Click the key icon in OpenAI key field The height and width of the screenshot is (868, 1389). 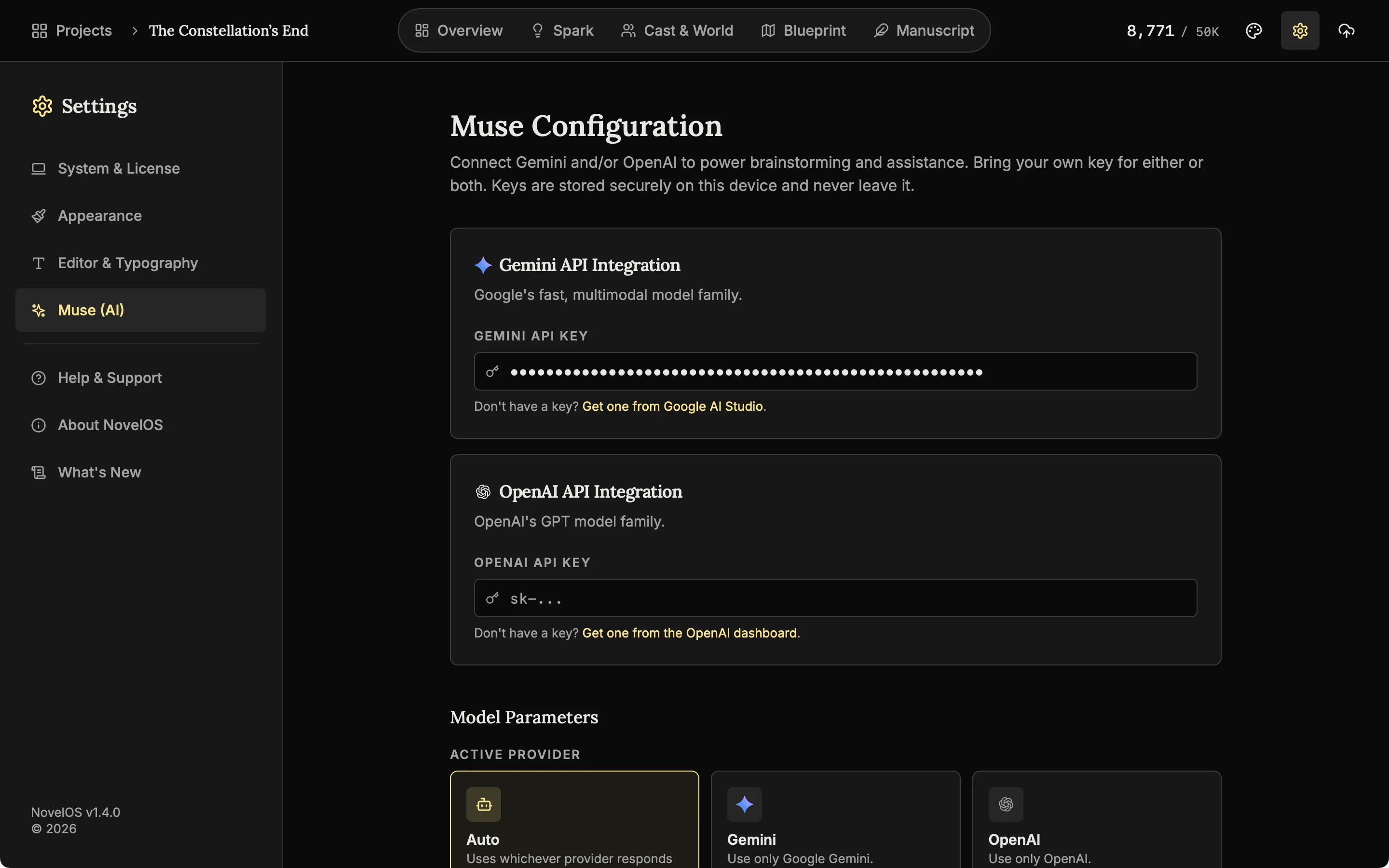(492, 598)
